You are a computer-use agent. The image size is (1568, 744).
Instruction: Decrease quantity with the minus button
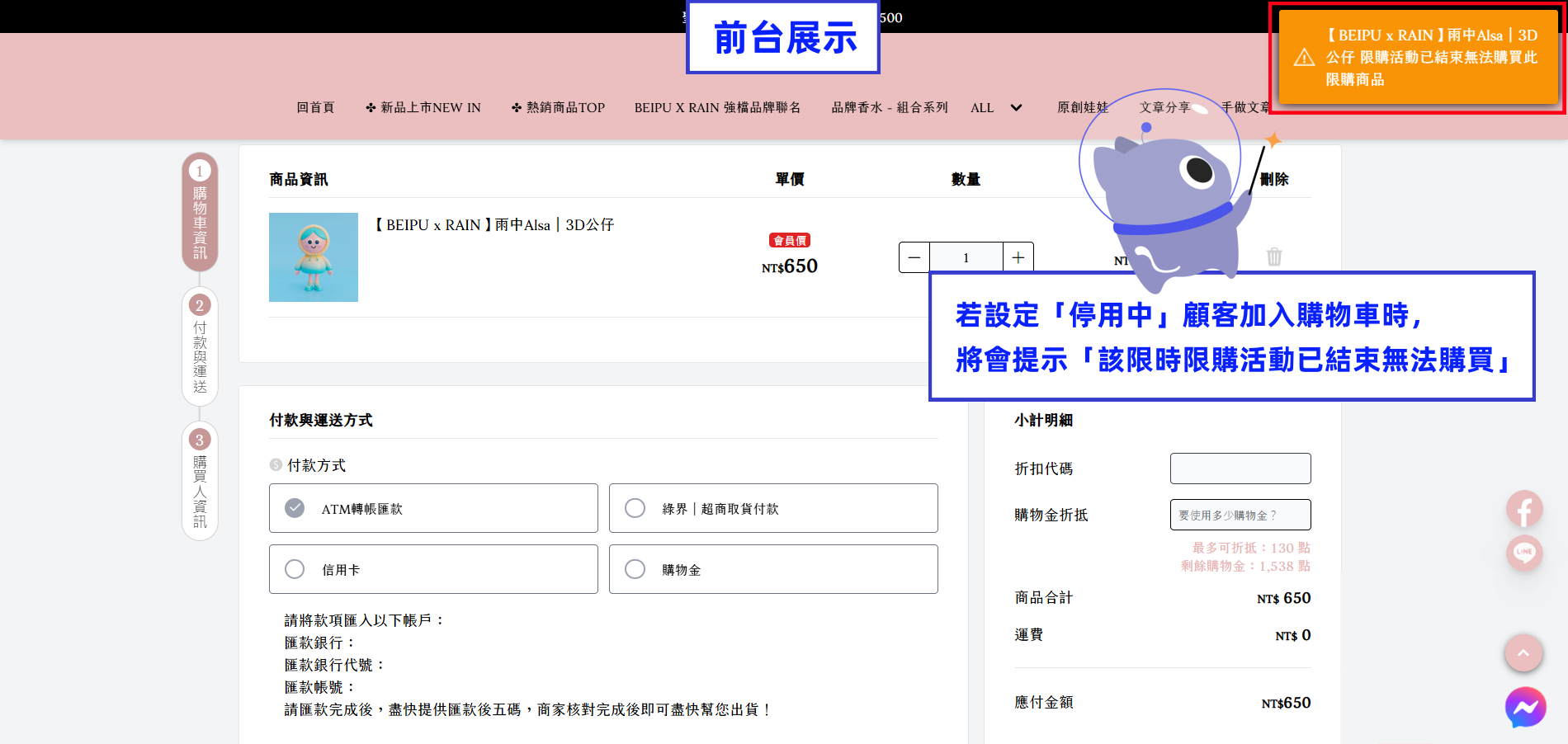pos(914,257)
